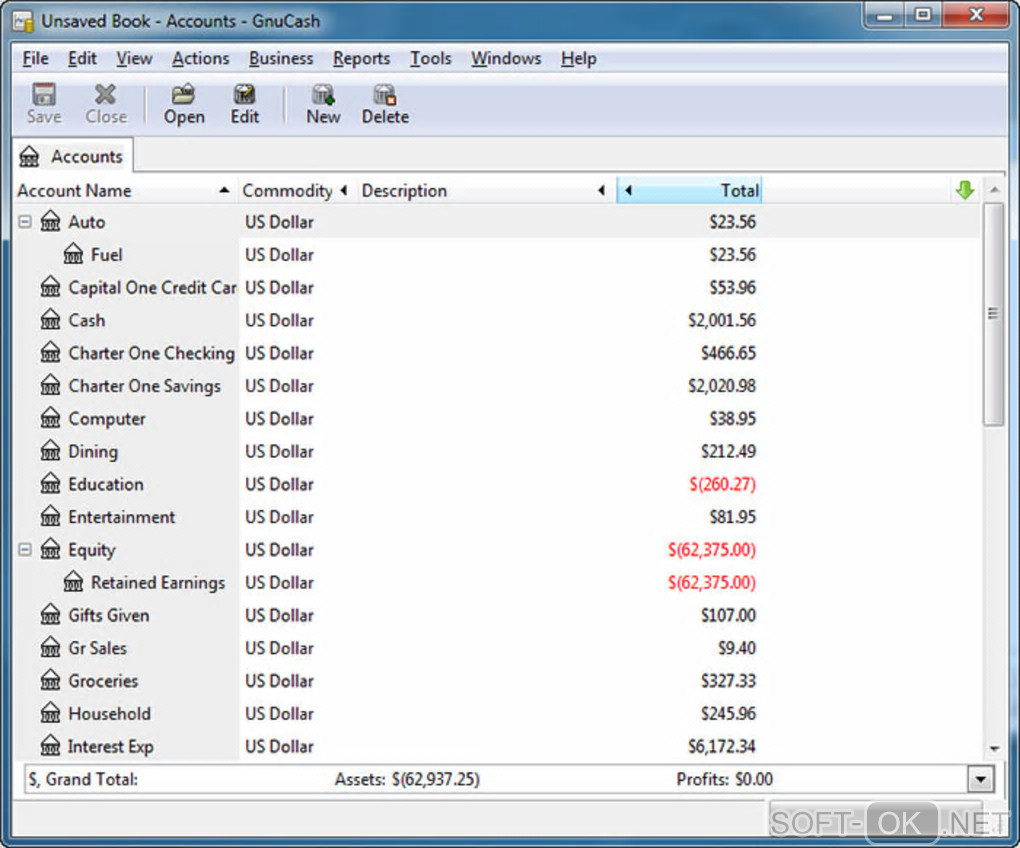Select the Groceries total $327.33
Viewport: 1020px width, 848px height.
pos(728,680)
